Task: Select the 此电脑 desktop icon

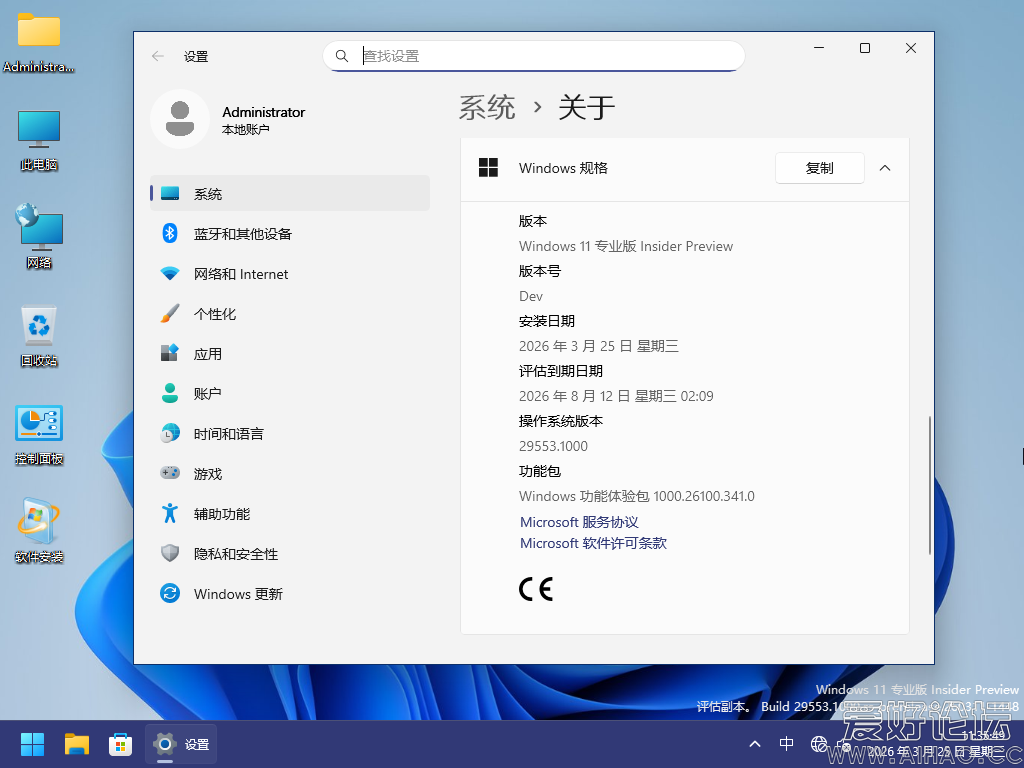Action: pos(39,140)
